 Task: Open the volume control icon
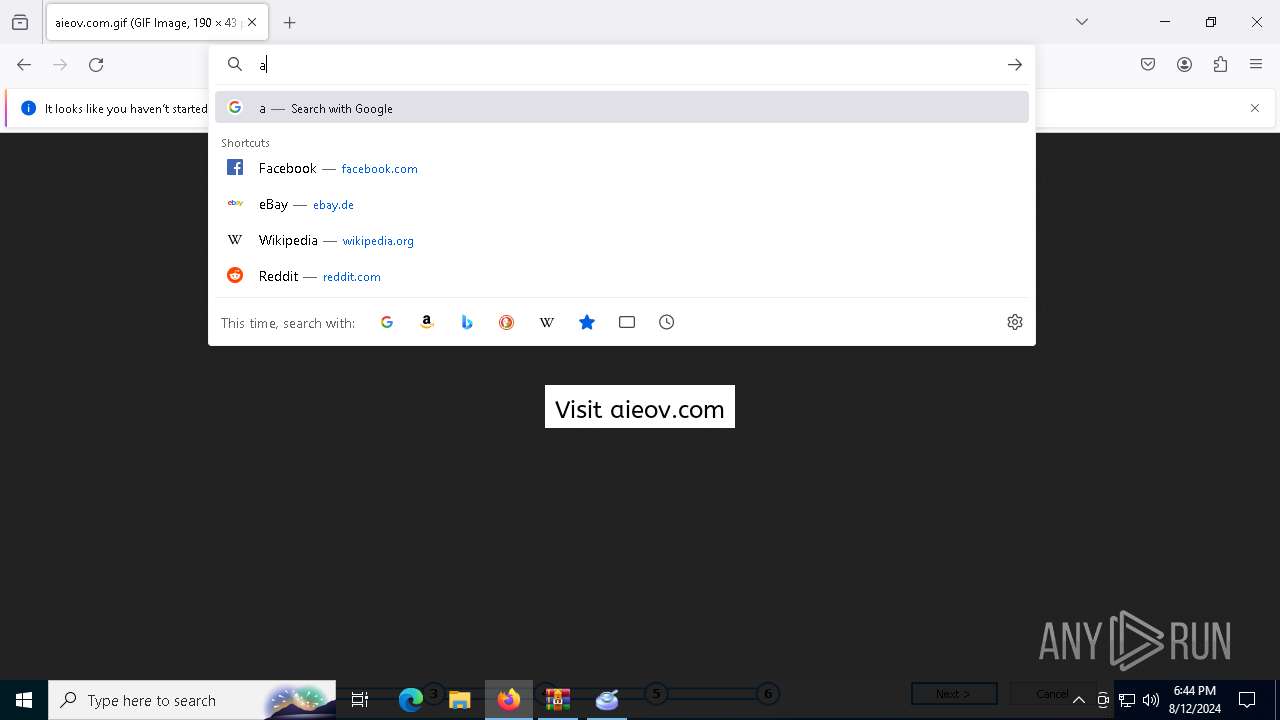1151,700
